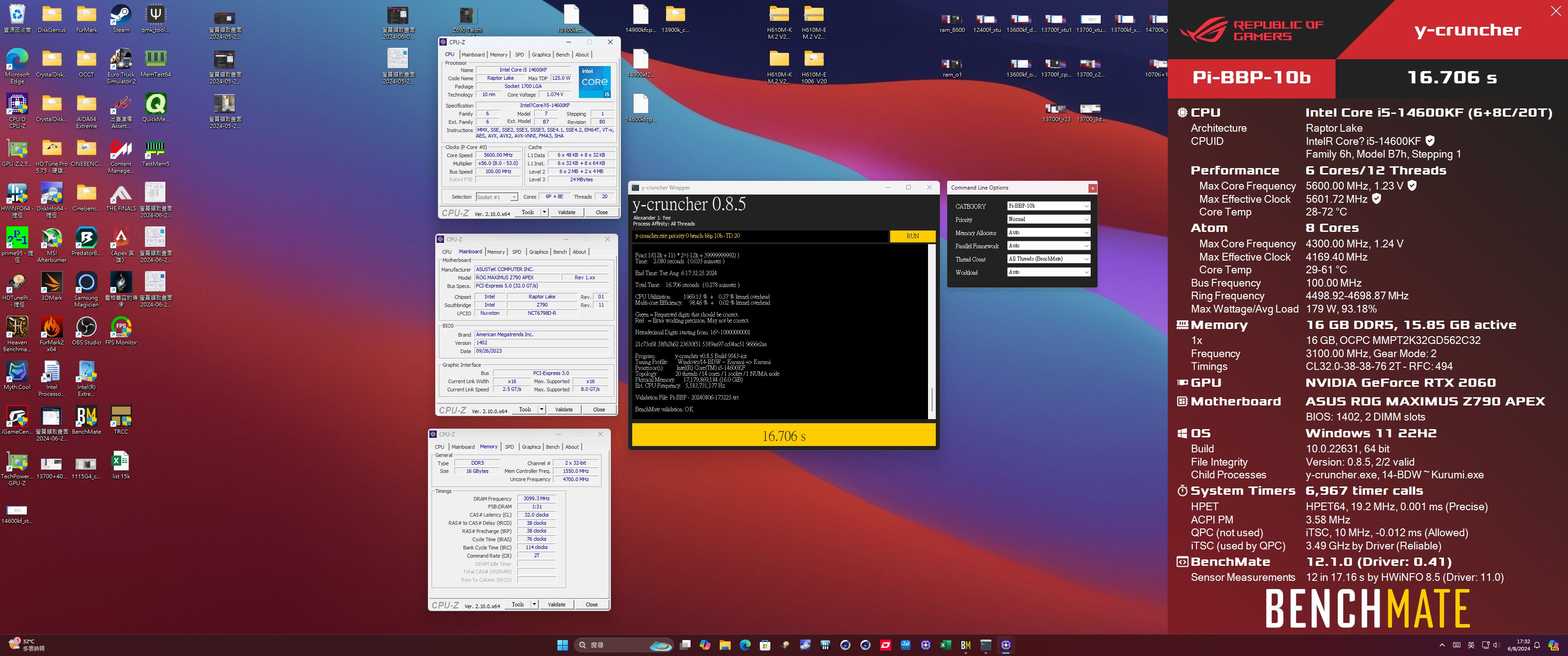Close the BenchMate result overlay
Viewport: 1568px width, 656px height.
1555,11
